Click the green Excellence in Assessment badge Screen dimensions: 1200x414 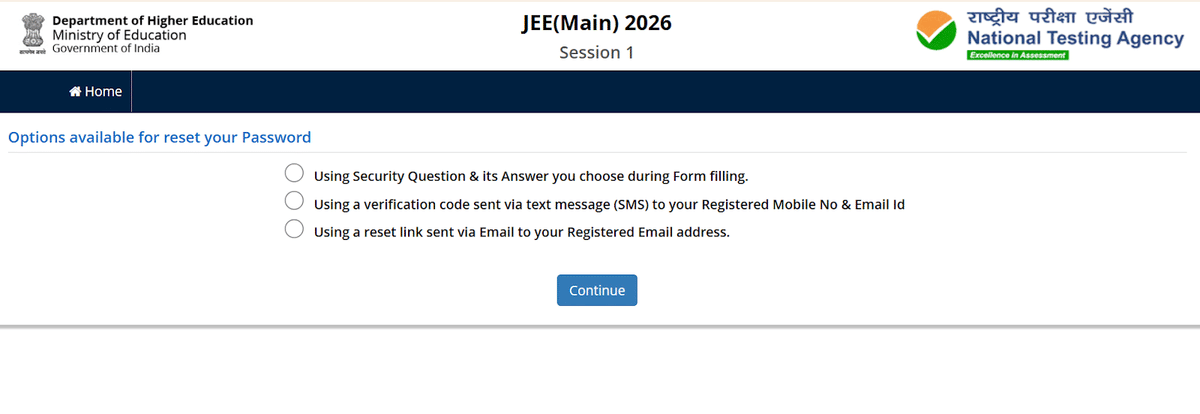pyautogui.click(x=1017, y=55)
